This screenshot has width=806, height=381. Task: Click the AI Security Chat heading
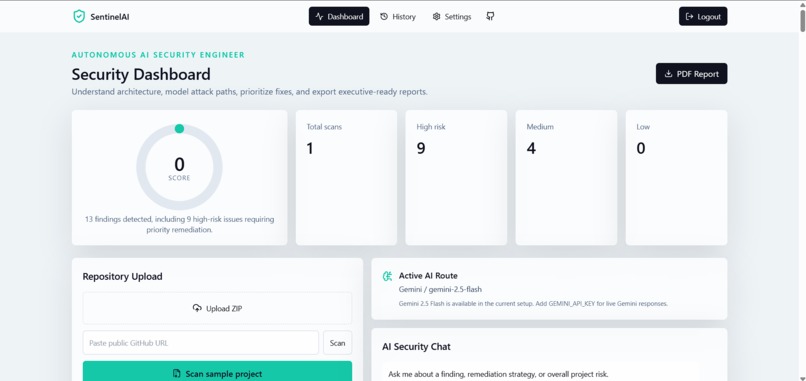(x=416, y=347)
